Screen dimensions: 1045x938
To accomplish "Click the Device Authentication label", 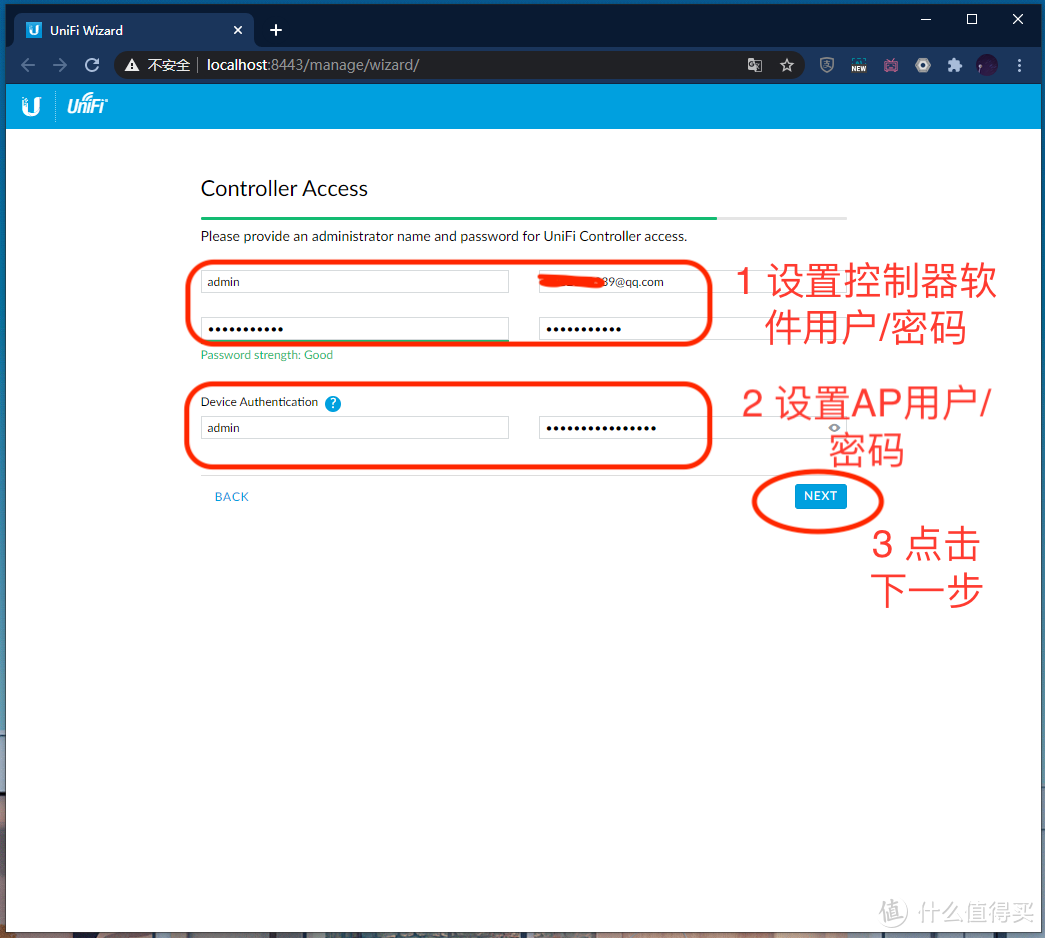I will 259,402.
